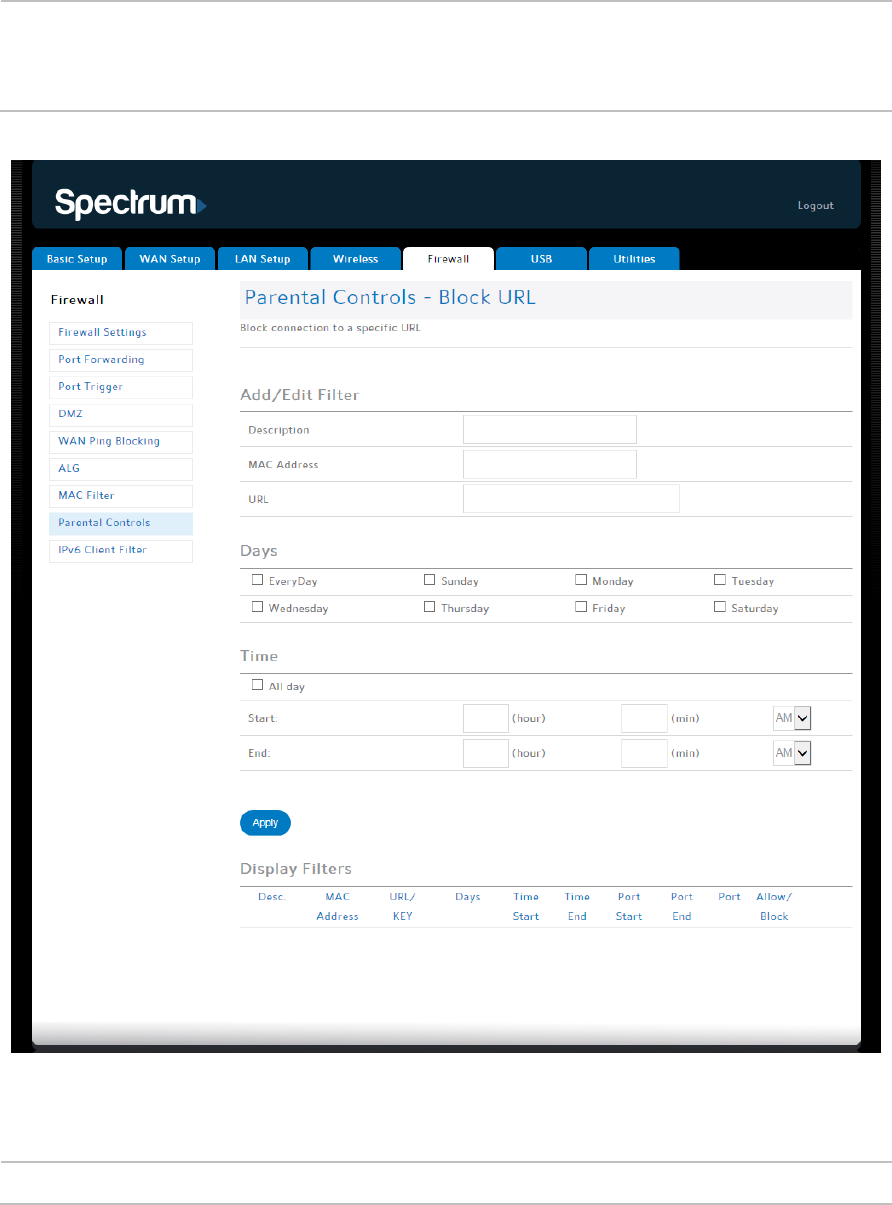Tick the Monday checkbox
The height and width of the screenshot is (1205, 892).
coord(581,580)
